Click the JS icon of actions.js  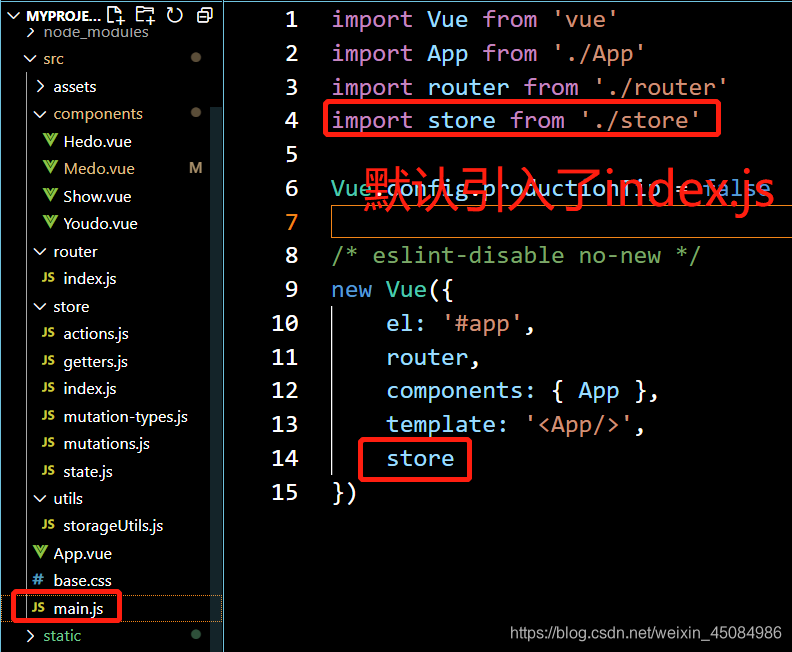(x=48, y=332)
